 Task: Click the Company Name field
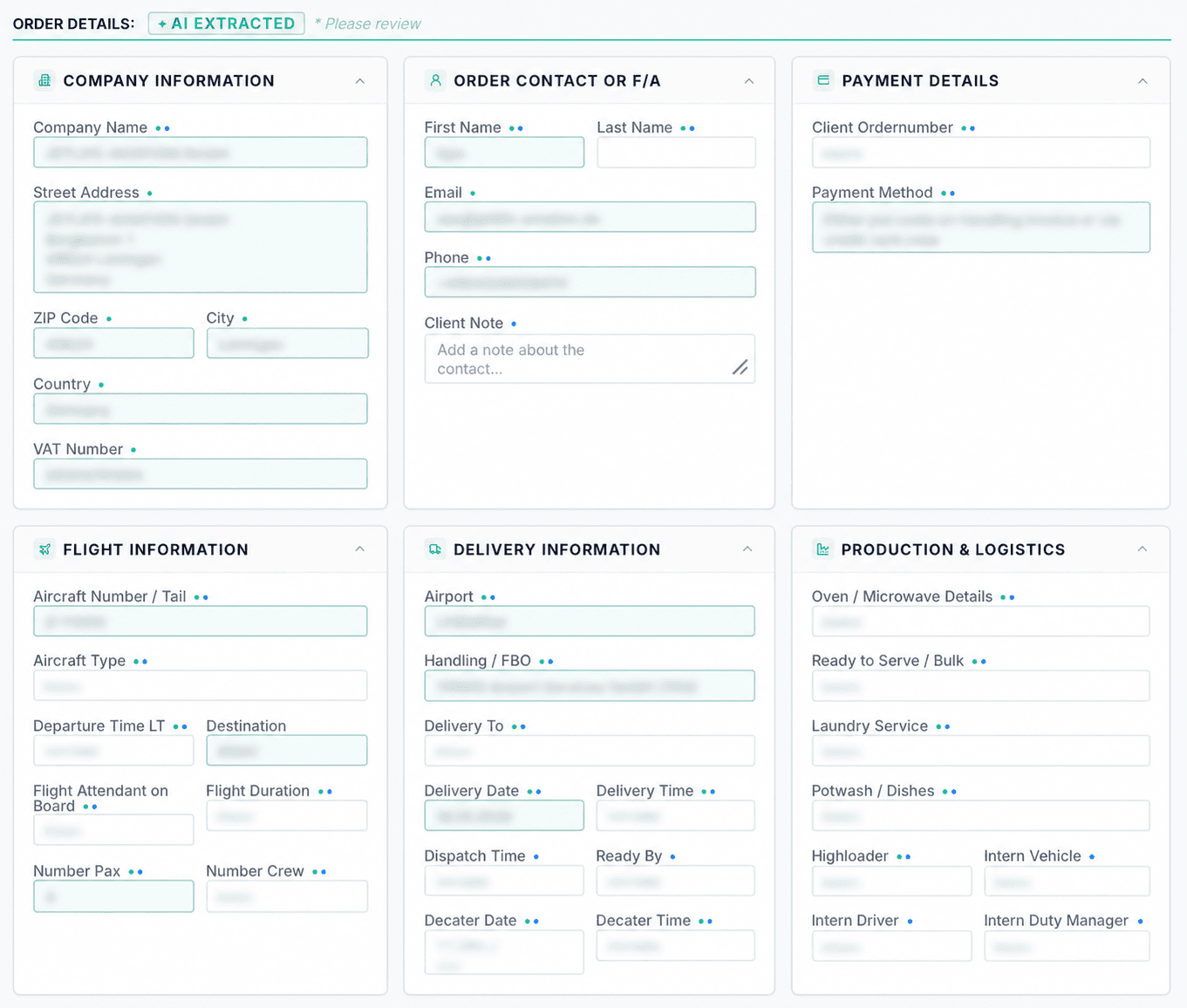pyautogui.click(x=201, y=153)
